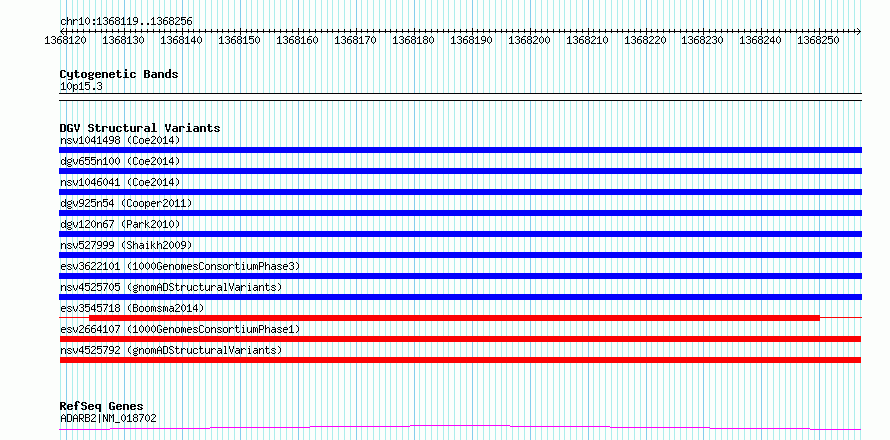Click the chr10:1368119..1368256 region label
Viewport: 890px width, 440px height.
pos(126,22)
